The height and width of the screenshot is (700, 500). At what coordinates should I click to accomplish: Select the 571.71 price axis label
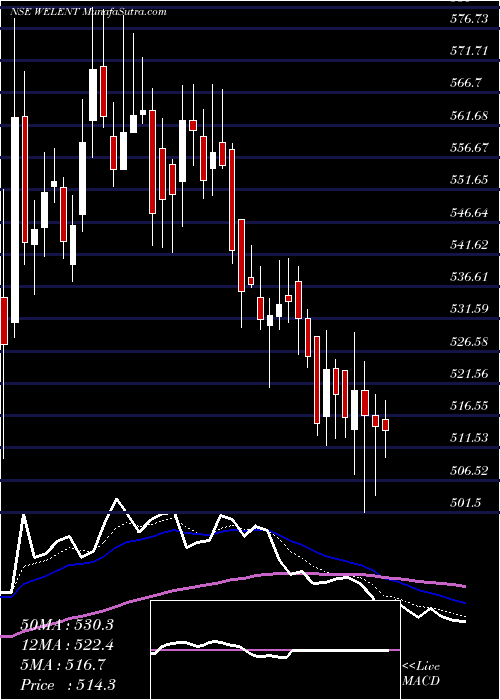(469, 51)
